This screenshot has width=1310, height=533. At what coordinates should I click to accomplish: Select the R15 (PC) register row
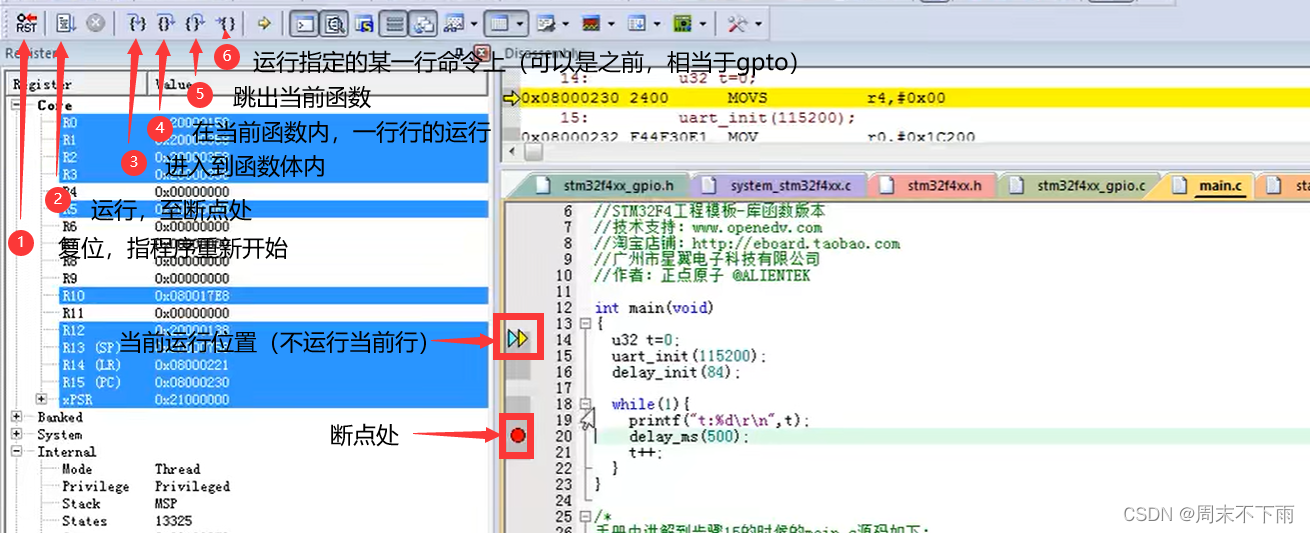pos(274,382)
